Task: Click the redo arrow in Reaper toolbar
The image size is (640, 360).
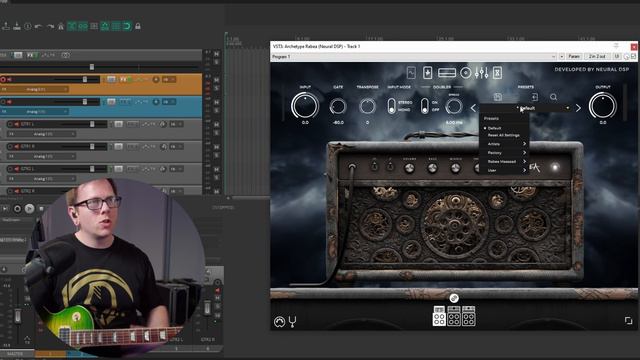Action: click(50, 27)
